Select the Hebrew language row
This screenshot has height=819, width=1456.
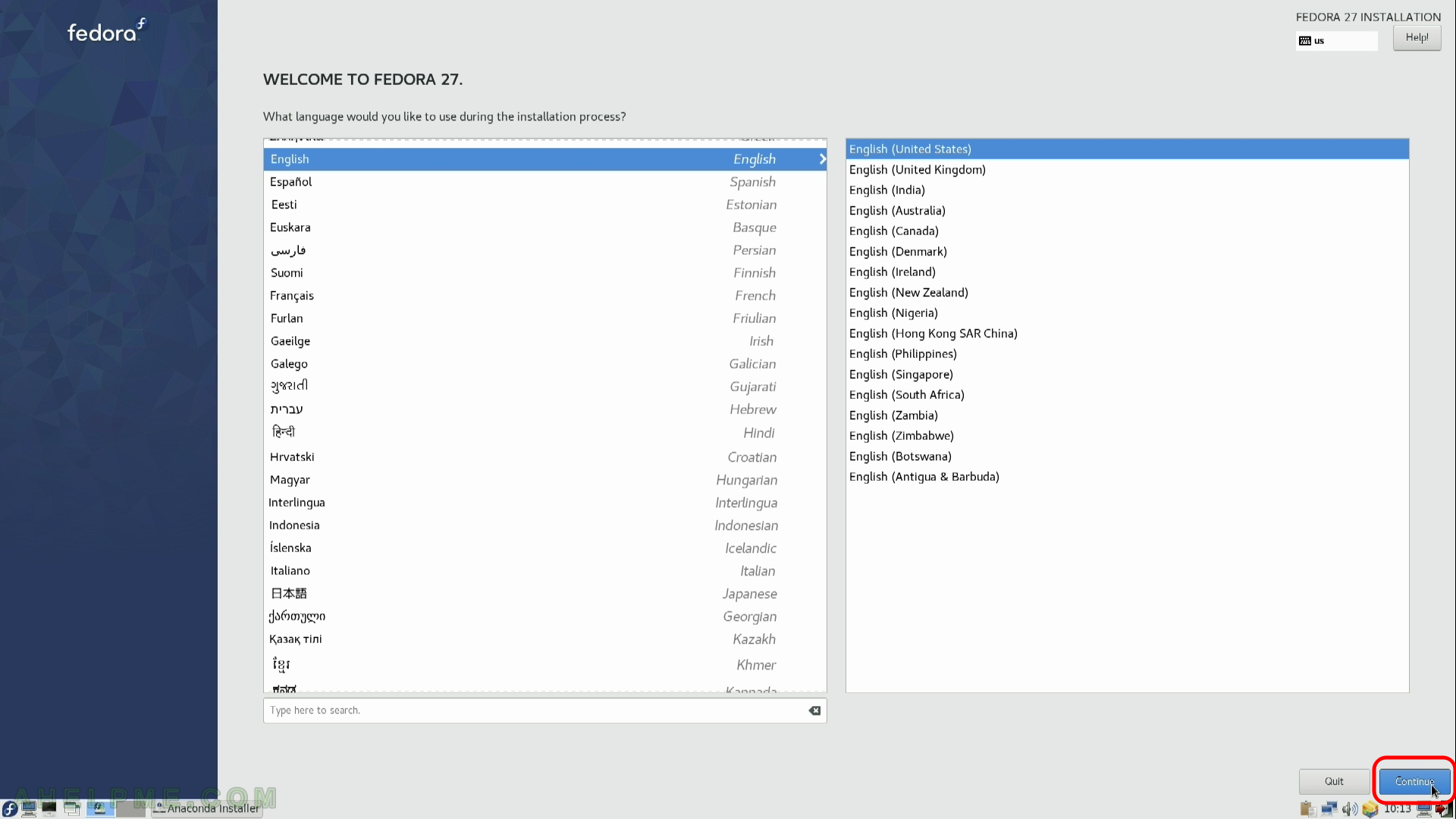point(544,409)
